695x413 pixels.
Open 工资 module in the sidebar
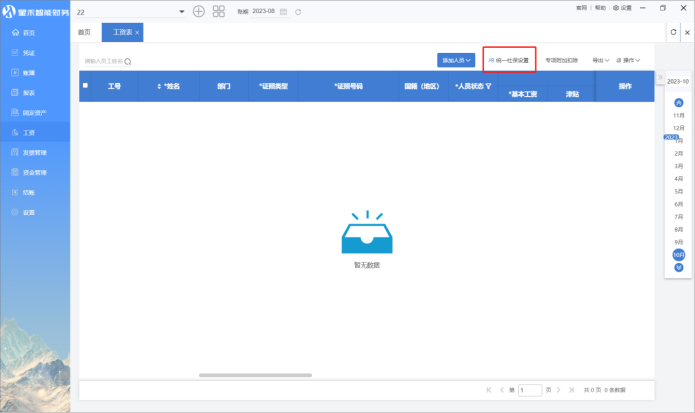(x=28, y=132)
